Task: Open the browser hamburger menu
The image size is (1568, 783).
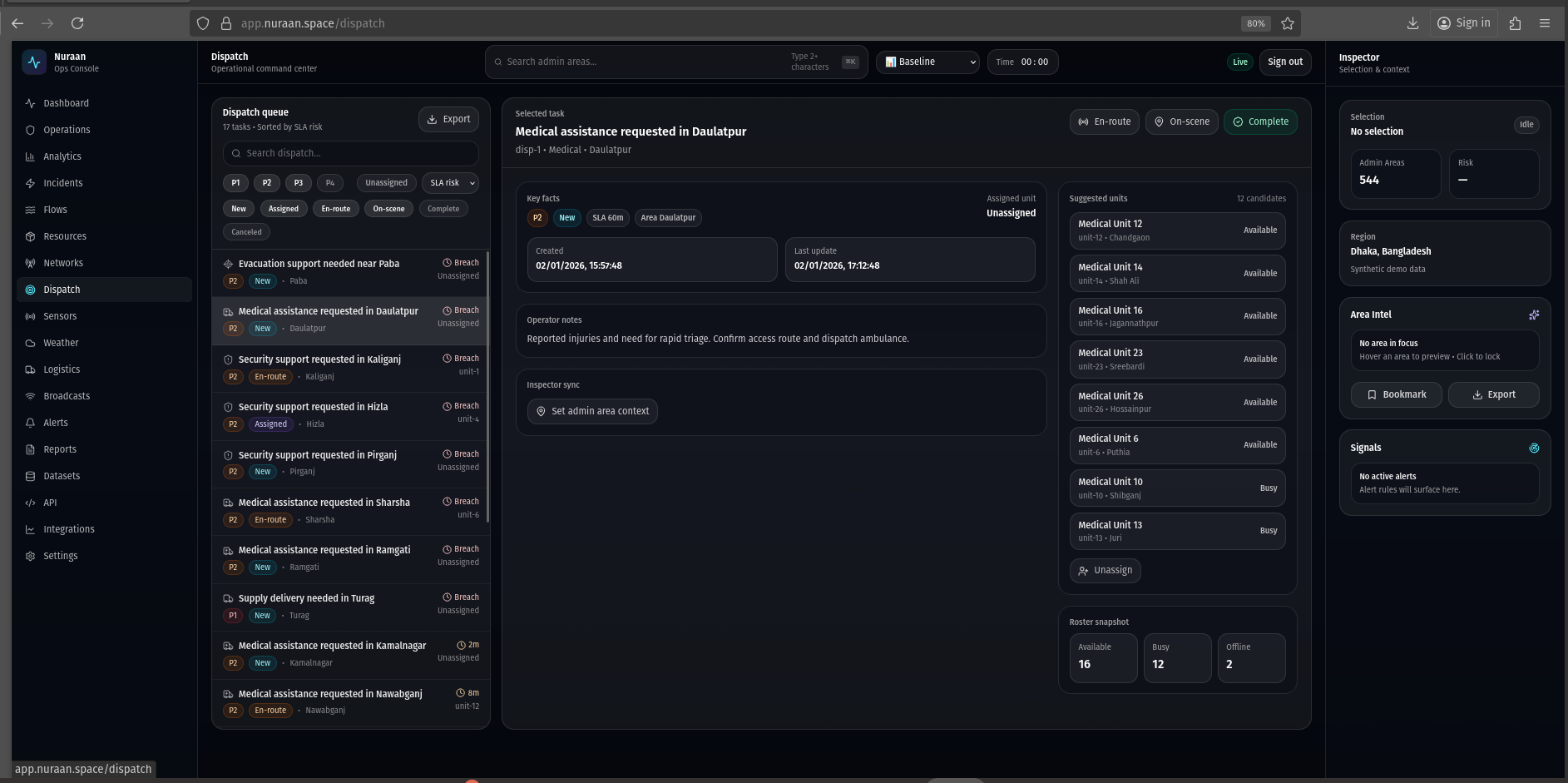Action: point(1545,23)
